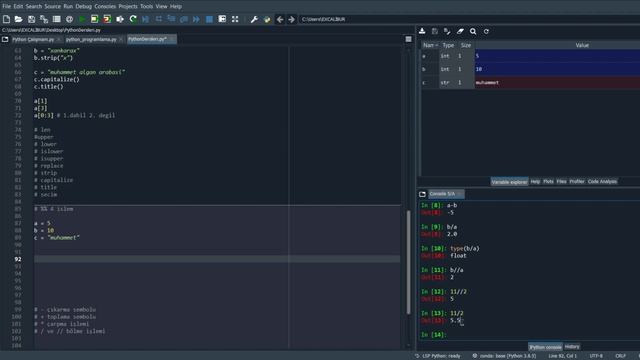Run current cell and advance

coord(107,19)
